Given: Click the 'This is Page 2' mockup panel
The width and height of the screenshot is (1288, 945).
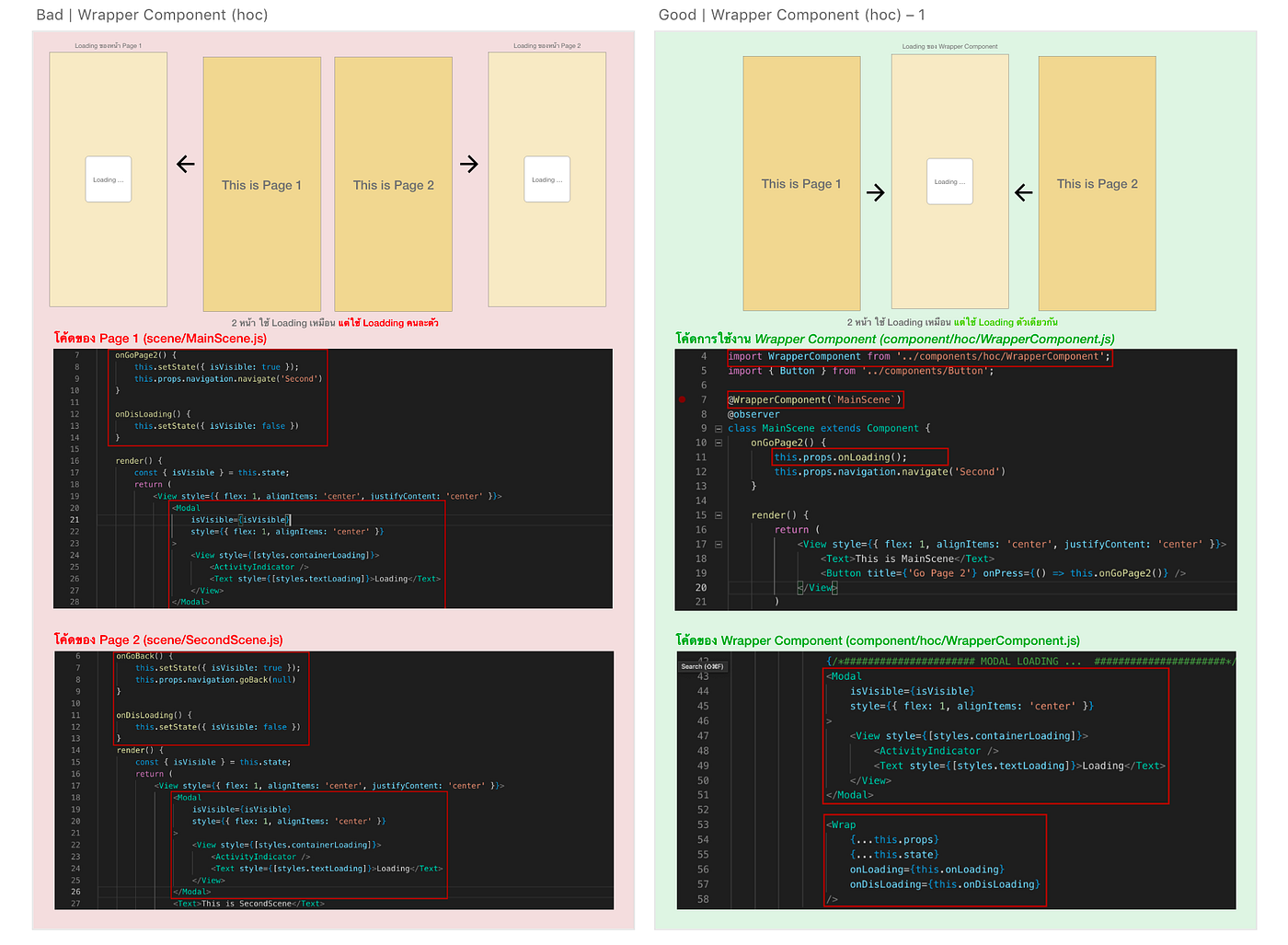Looking at the screenshot, I should (393, 184).
